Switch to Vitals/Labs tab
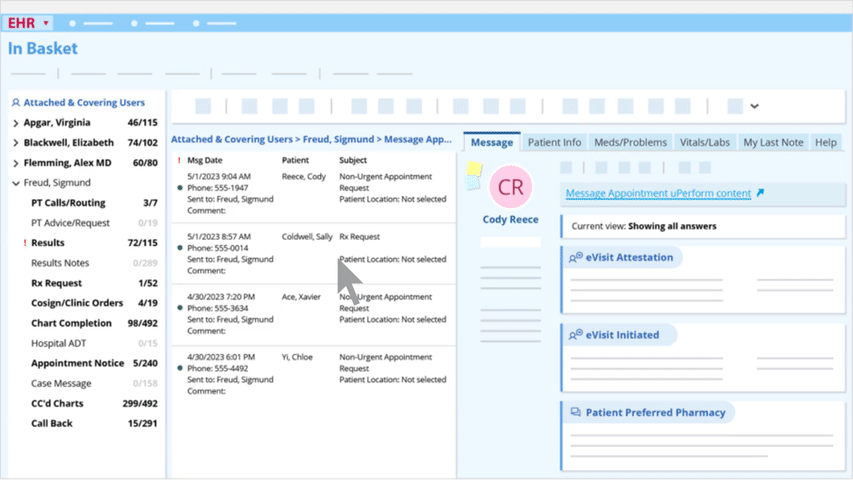Viewport: 853px width, 480px height. (704, 142)
